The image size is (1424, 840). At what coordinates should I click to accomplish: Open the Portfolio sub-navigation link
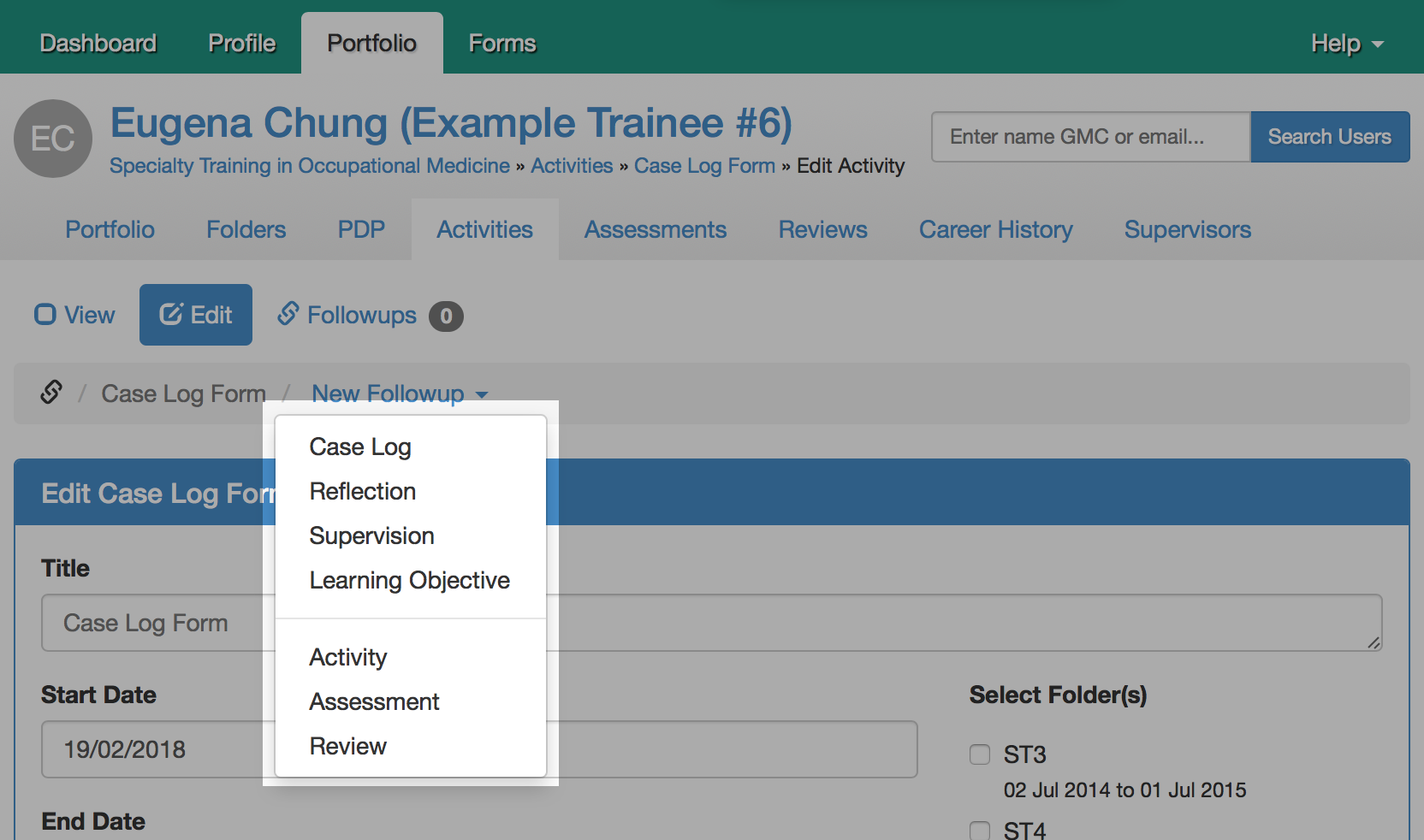(110, 229)
